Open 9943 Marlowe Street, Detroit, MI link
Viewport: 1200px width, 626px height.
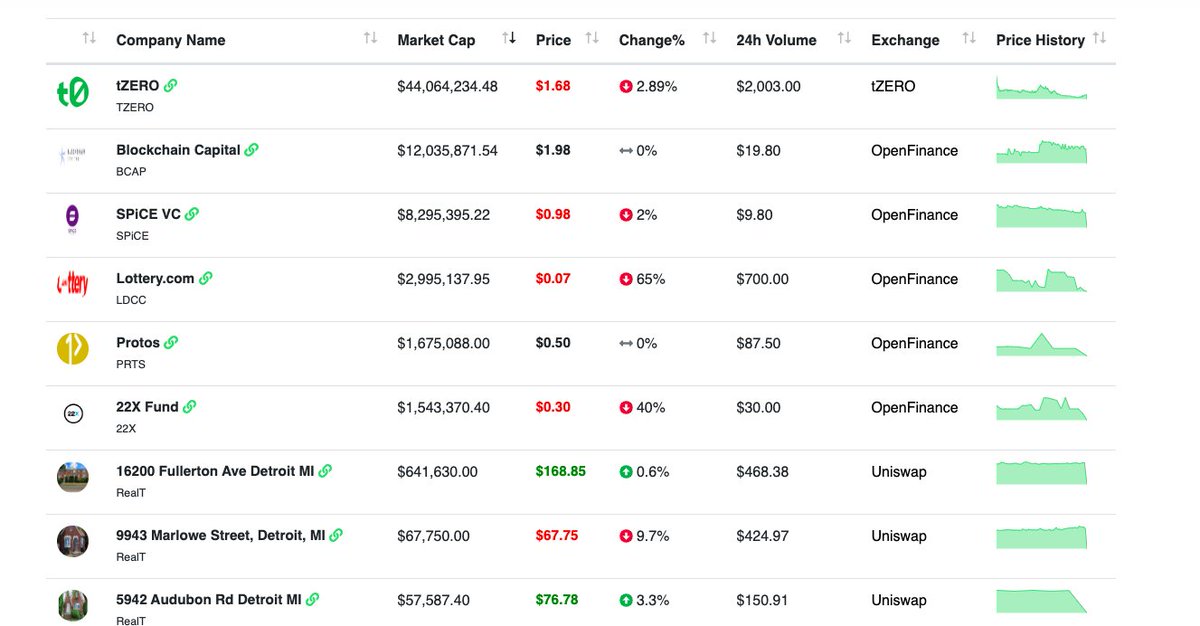(221, 535)
